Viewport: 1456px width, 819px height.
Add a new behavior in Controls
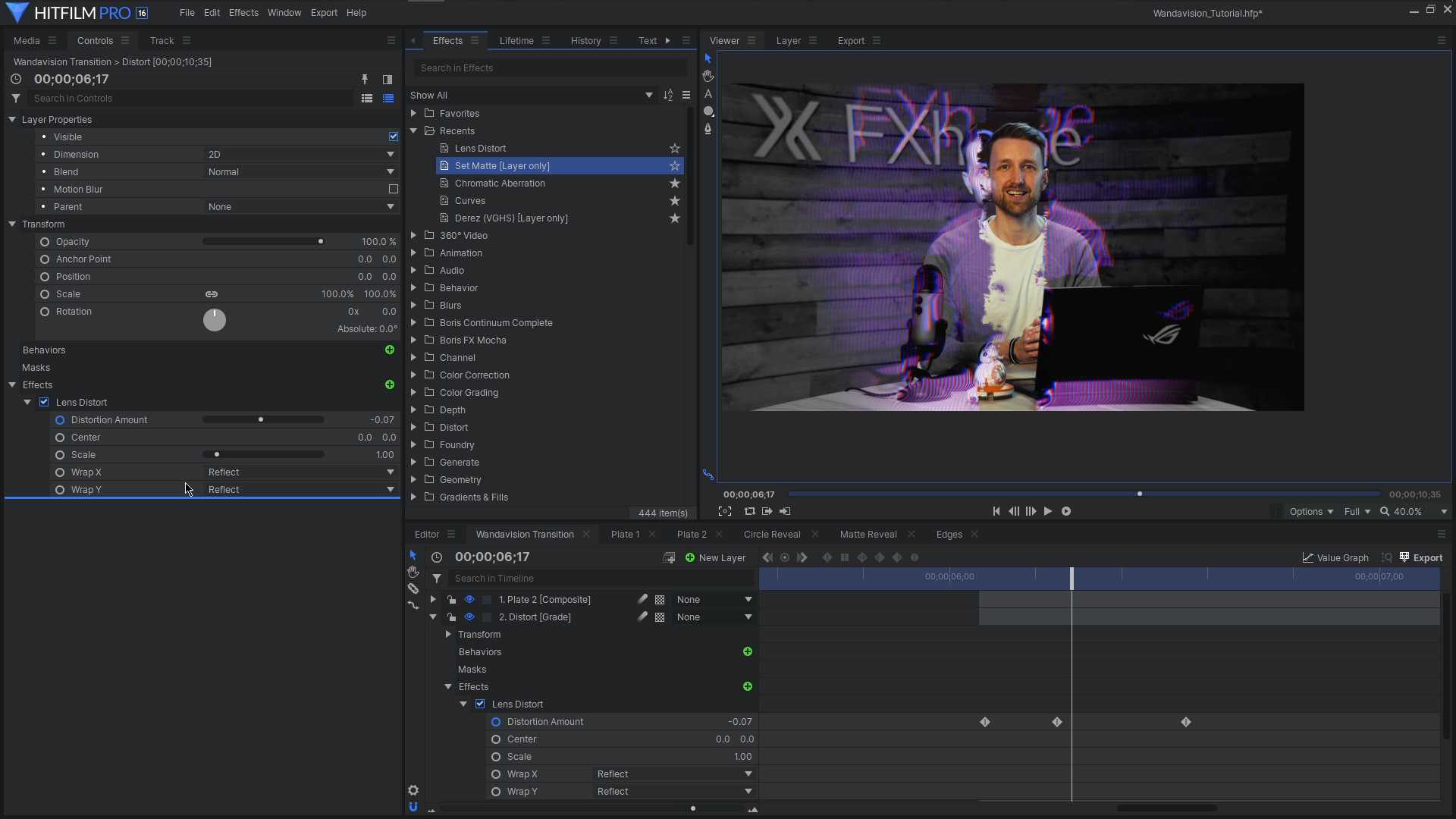click(x=390, y=350)
